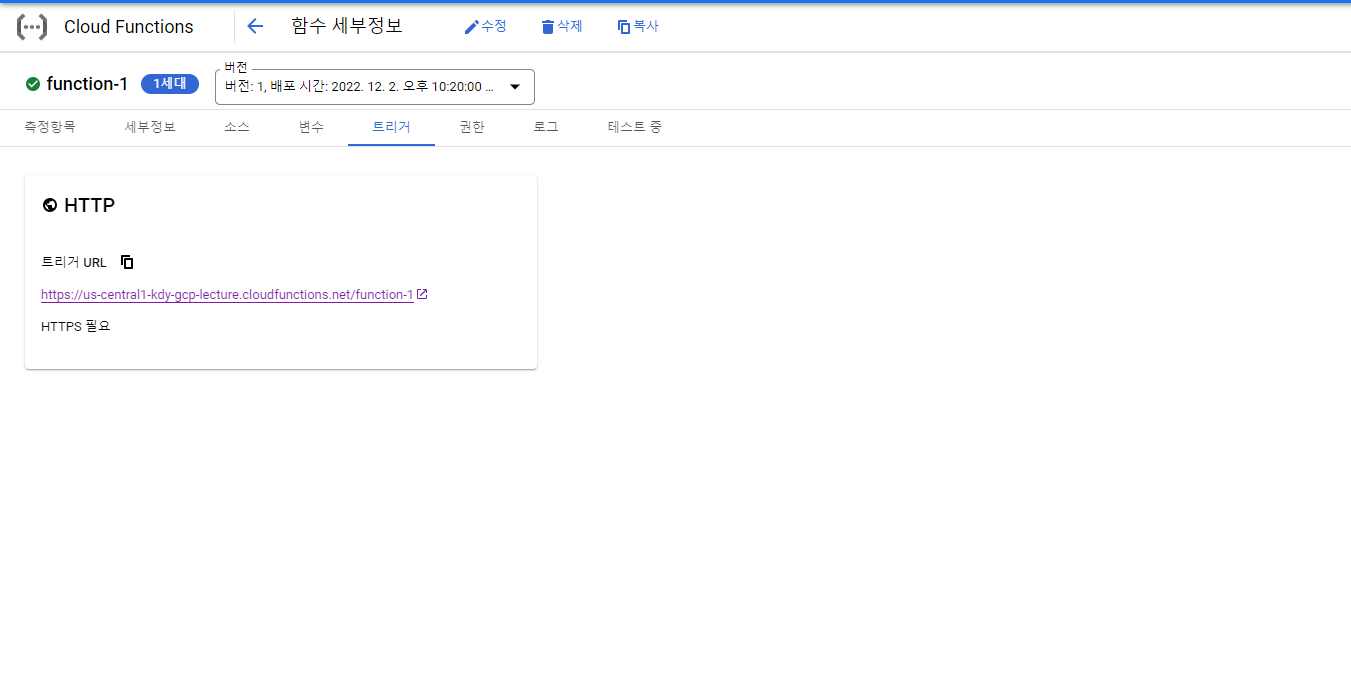Viewport: 1351px width, 683px height.
Task: Click the 1세대 generation badge
Action: (x=170, y=84)
